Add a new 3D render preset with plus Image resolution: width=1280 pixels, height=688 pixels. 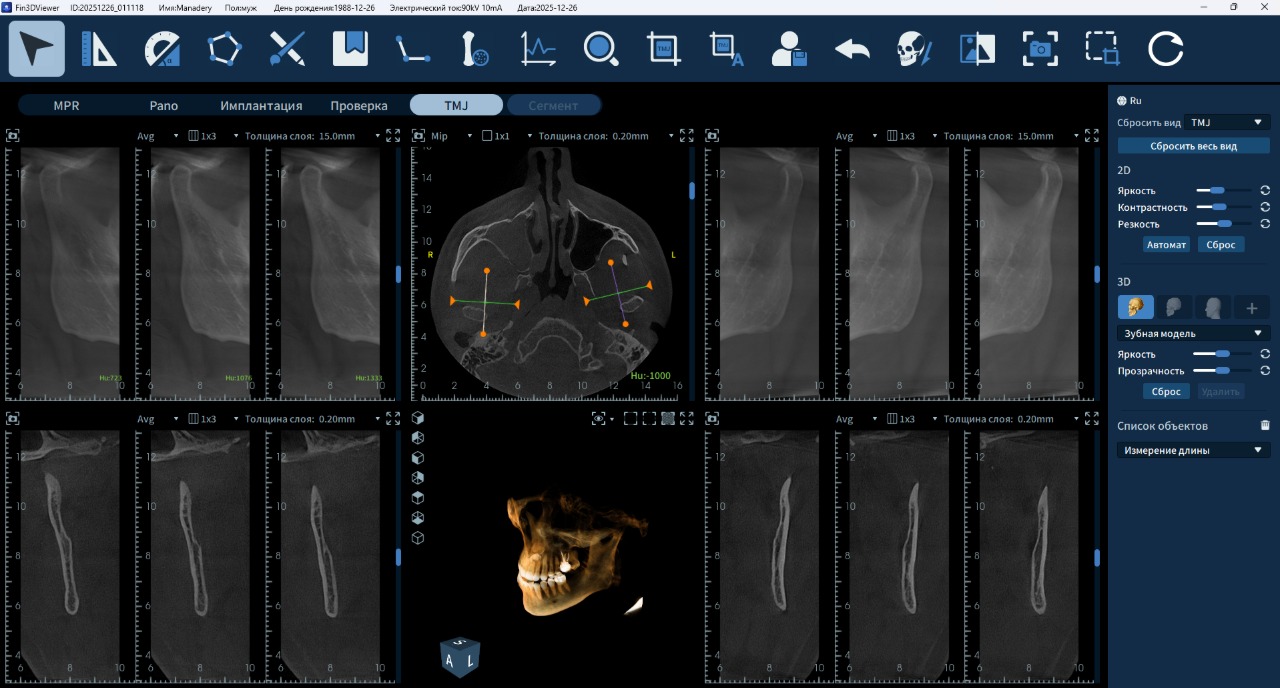point(1252,308)
